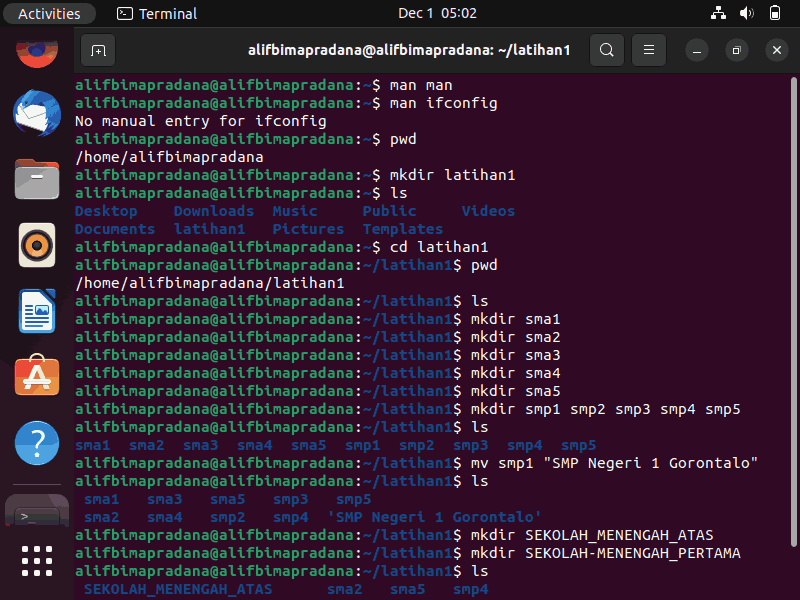This screenshot has height=600, width=800.
Task: Open Thunderbird Mail from the dock
Action: coord(37,113)
